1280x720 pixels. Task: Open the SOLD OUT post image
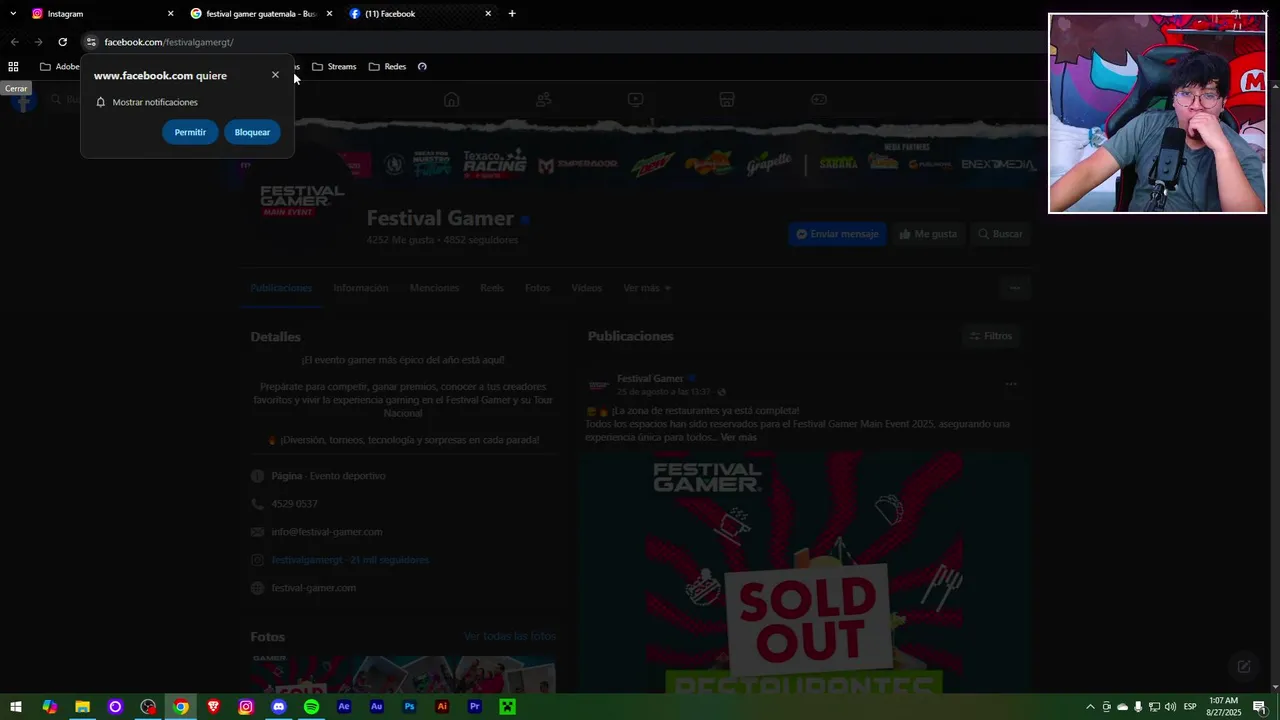(807, 572)
